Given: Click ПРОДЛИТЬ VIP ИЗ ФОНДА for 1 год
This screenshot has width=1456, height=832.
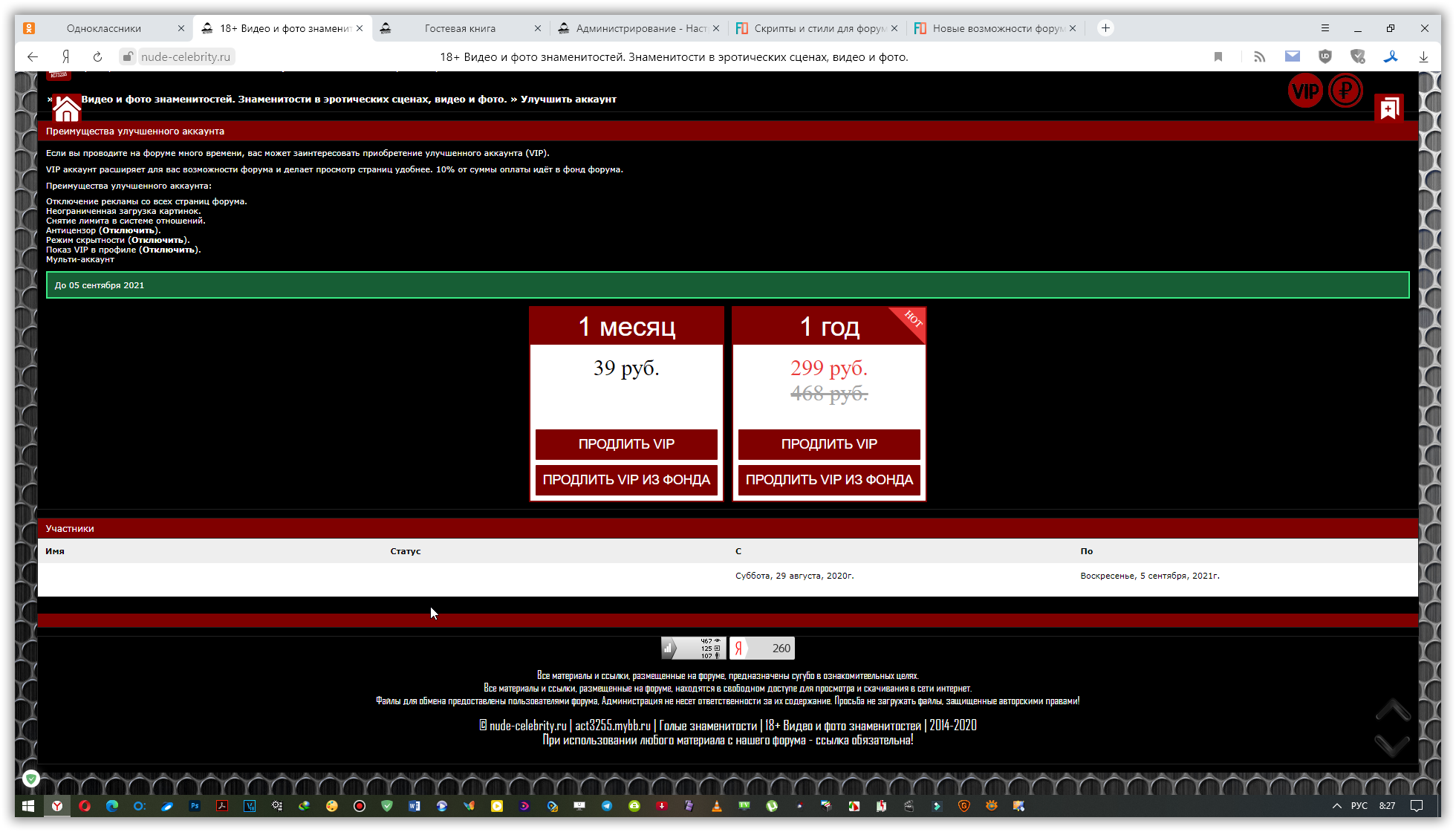Looking at the screenshot, I should (x=829, y=480).
